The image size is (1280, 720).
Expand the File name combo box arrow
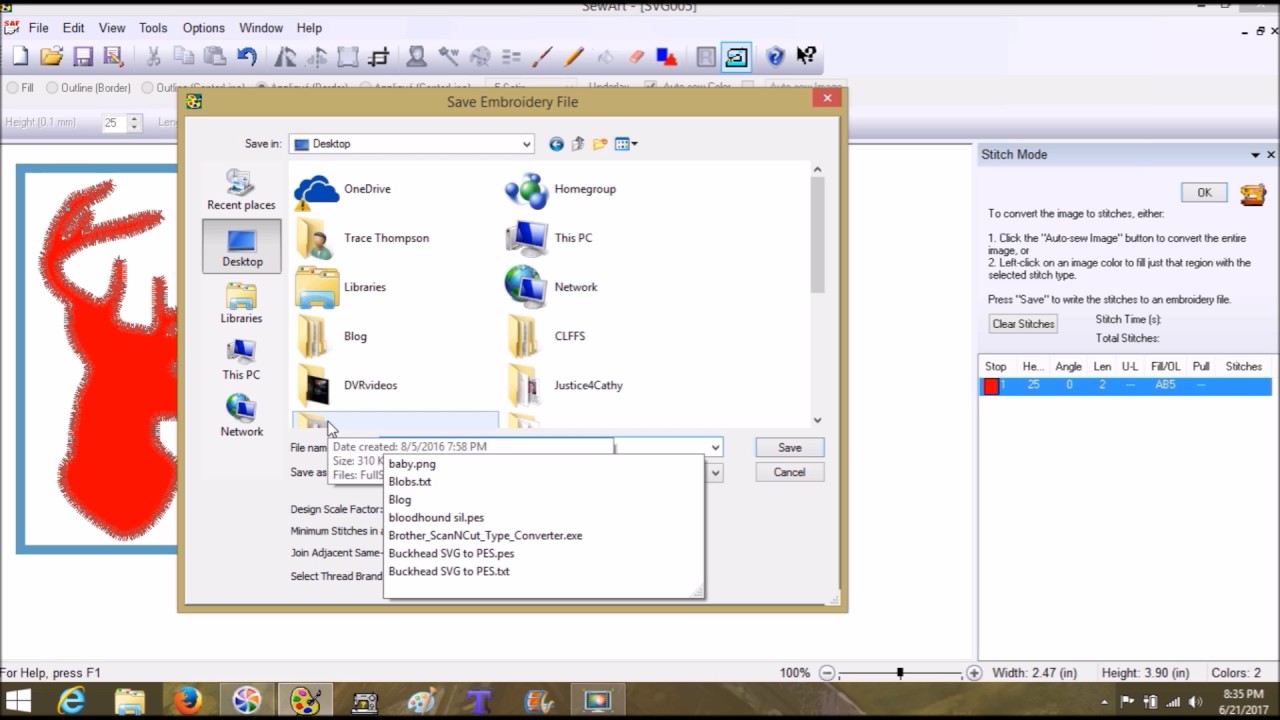click(715, 448)
